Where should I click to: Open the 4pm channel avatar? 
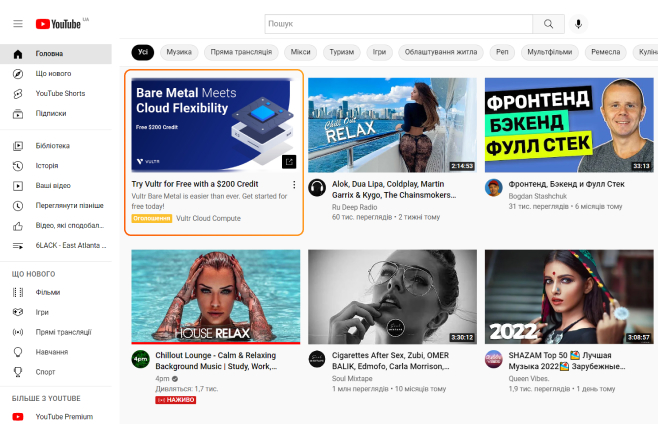click(140, 359)
